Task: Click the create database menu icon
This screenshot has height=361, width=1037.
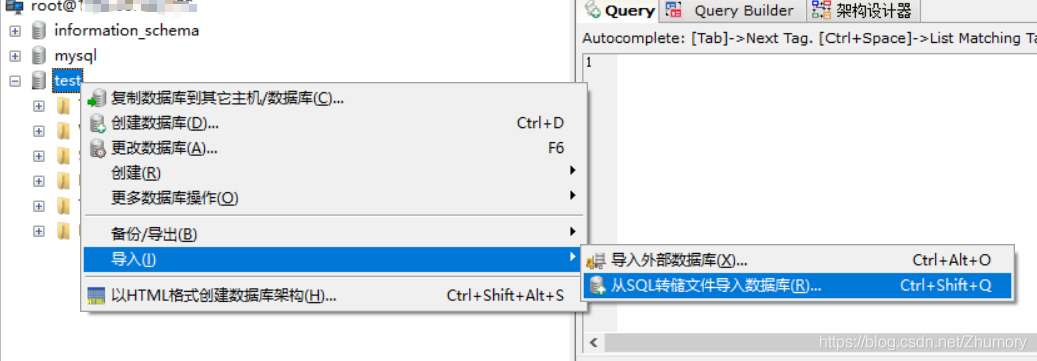Action: pyautogui.click(x=97, y=124)
